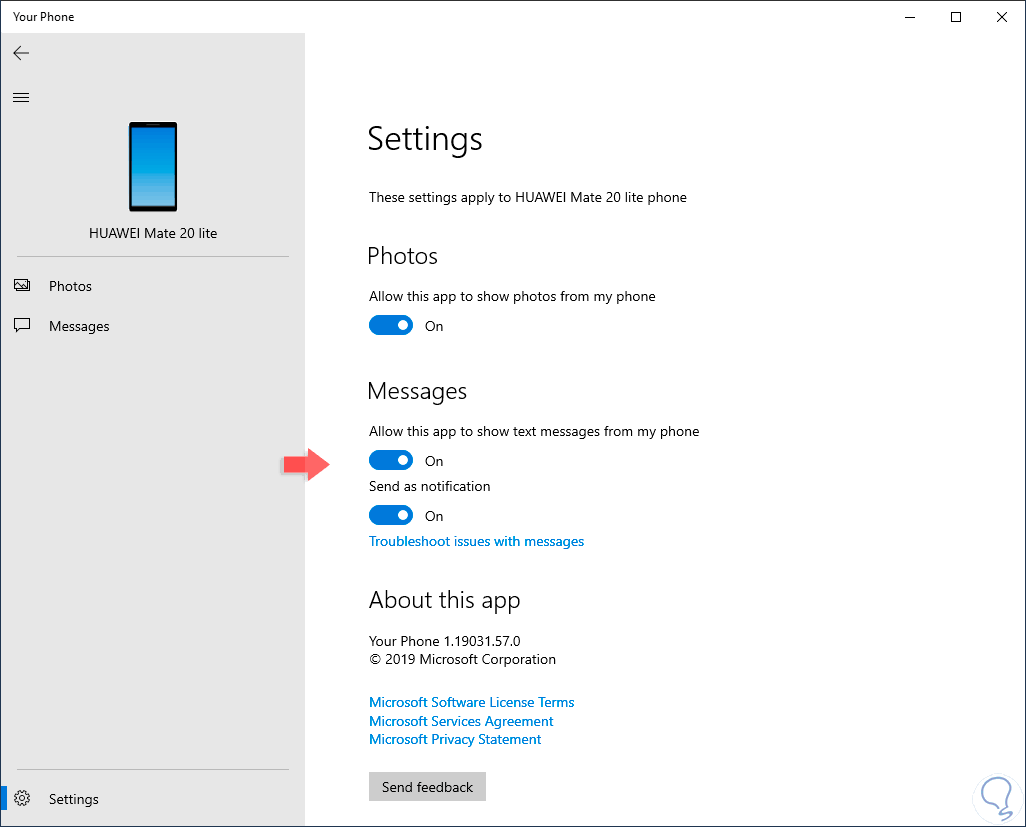Open Photos in the sidebar
The width and height of the screenshot is (1026, 827).
153,286
